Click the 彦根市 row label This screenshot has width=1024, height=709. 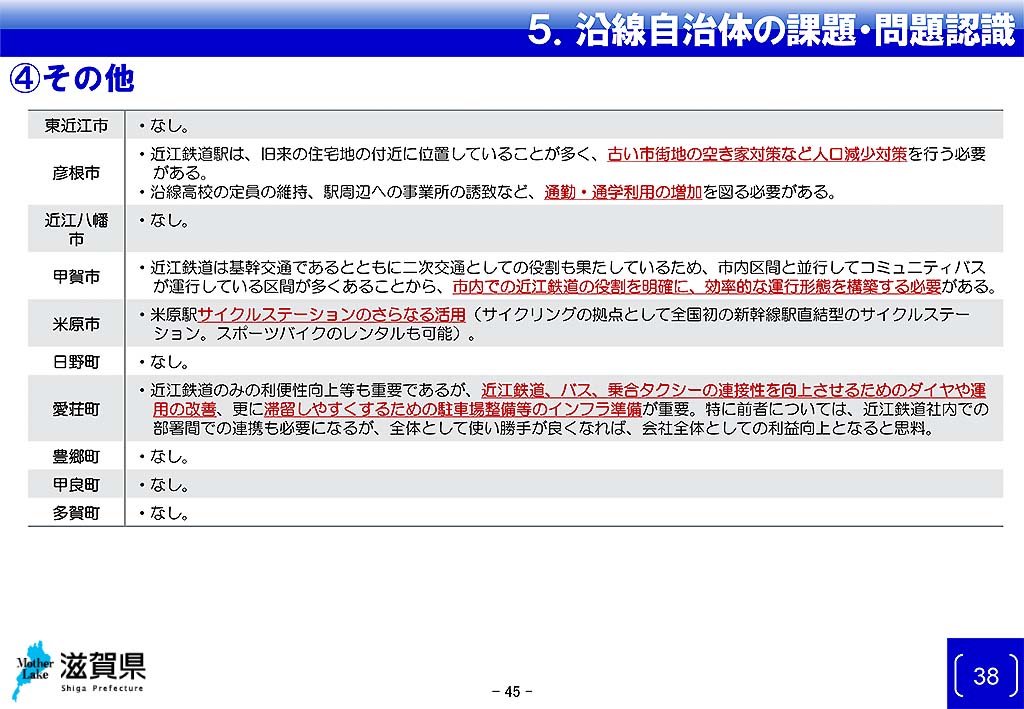coord(76,173)
